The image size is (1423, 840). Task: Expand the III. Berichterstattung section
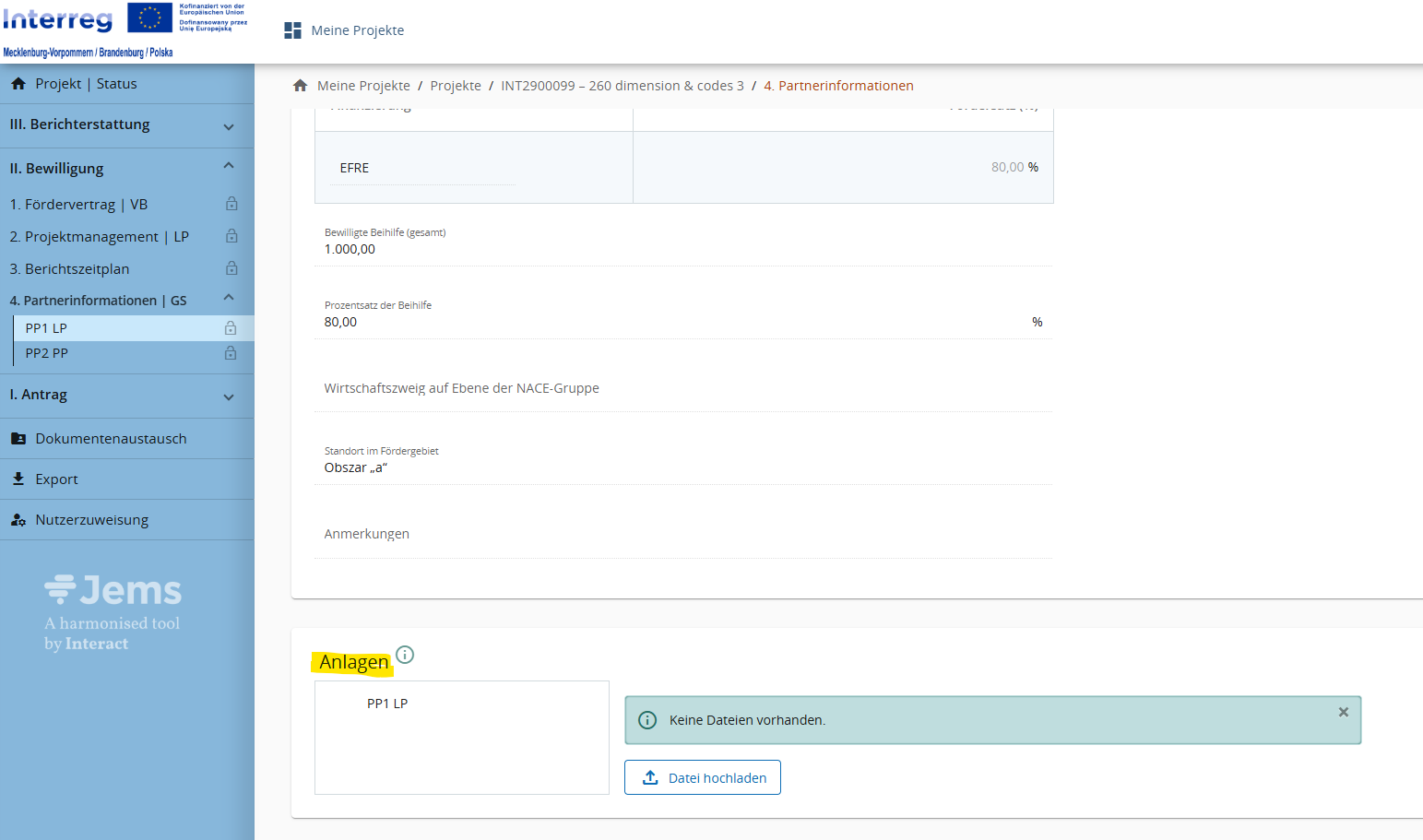coord(229,126)
